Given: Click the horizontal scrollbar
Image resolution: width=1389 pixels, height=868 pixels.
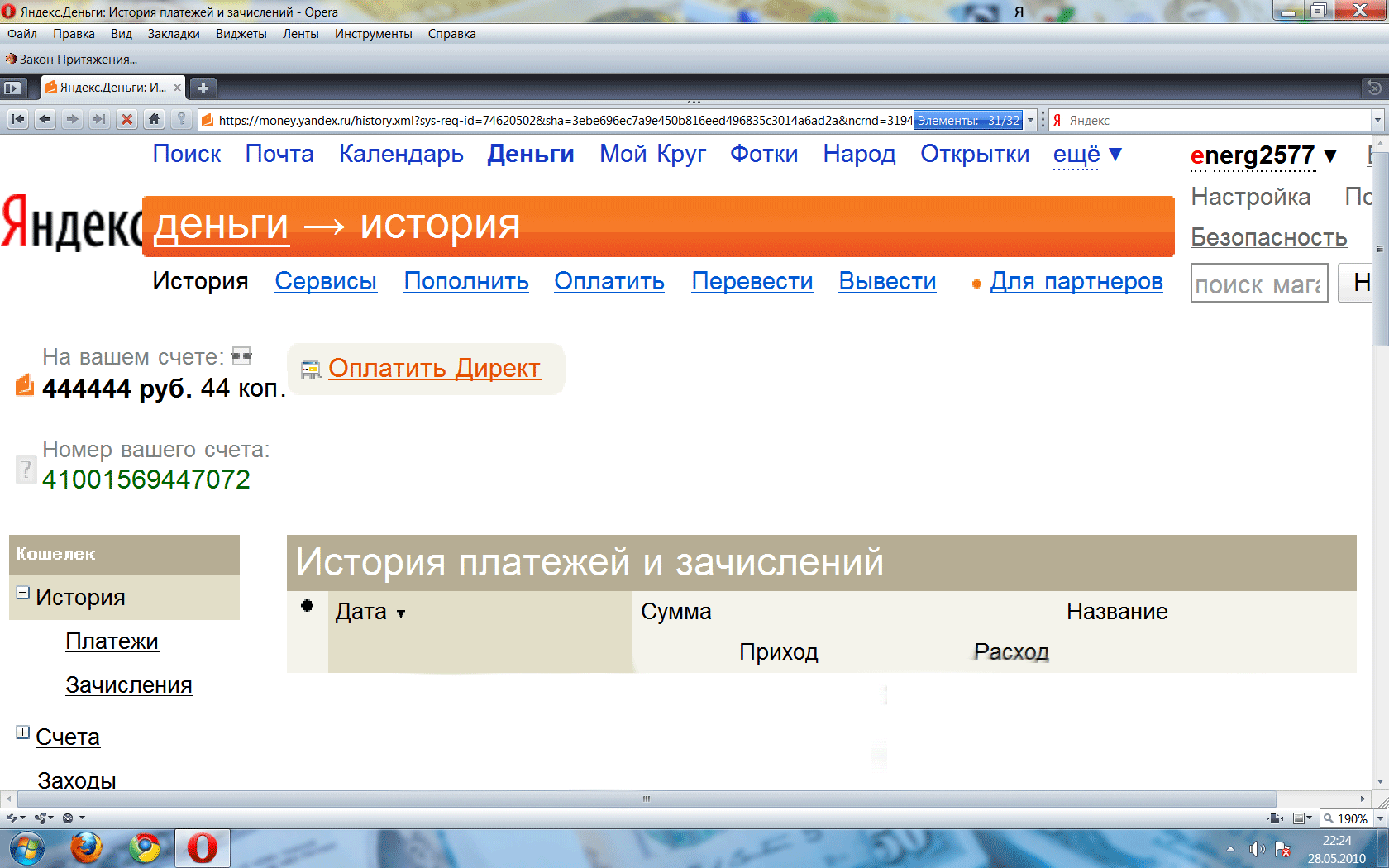Looking at the screenshot, I should (647, 799).
